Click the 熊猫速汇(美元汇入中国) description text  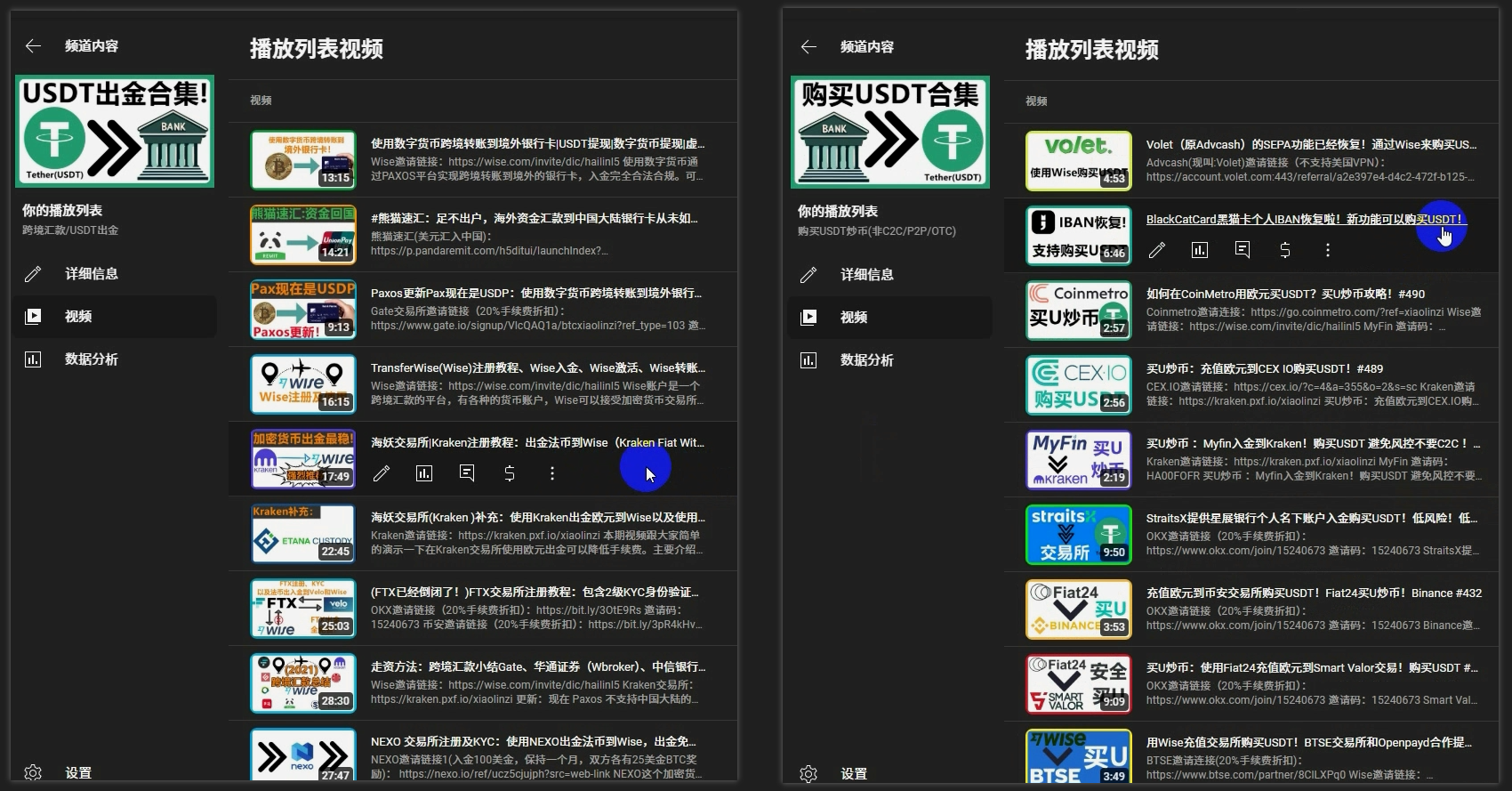click(431, 237)
